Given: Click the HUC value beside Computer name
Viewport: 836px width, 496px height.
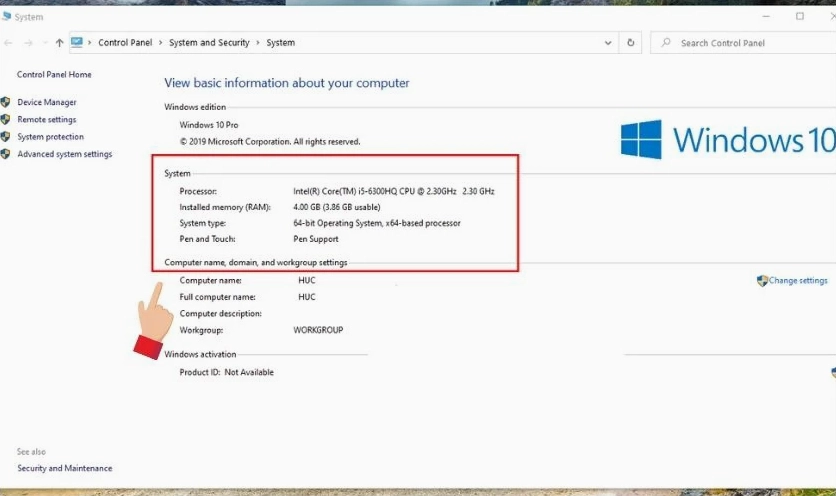Looking at the screenshot, I should 307,280.
